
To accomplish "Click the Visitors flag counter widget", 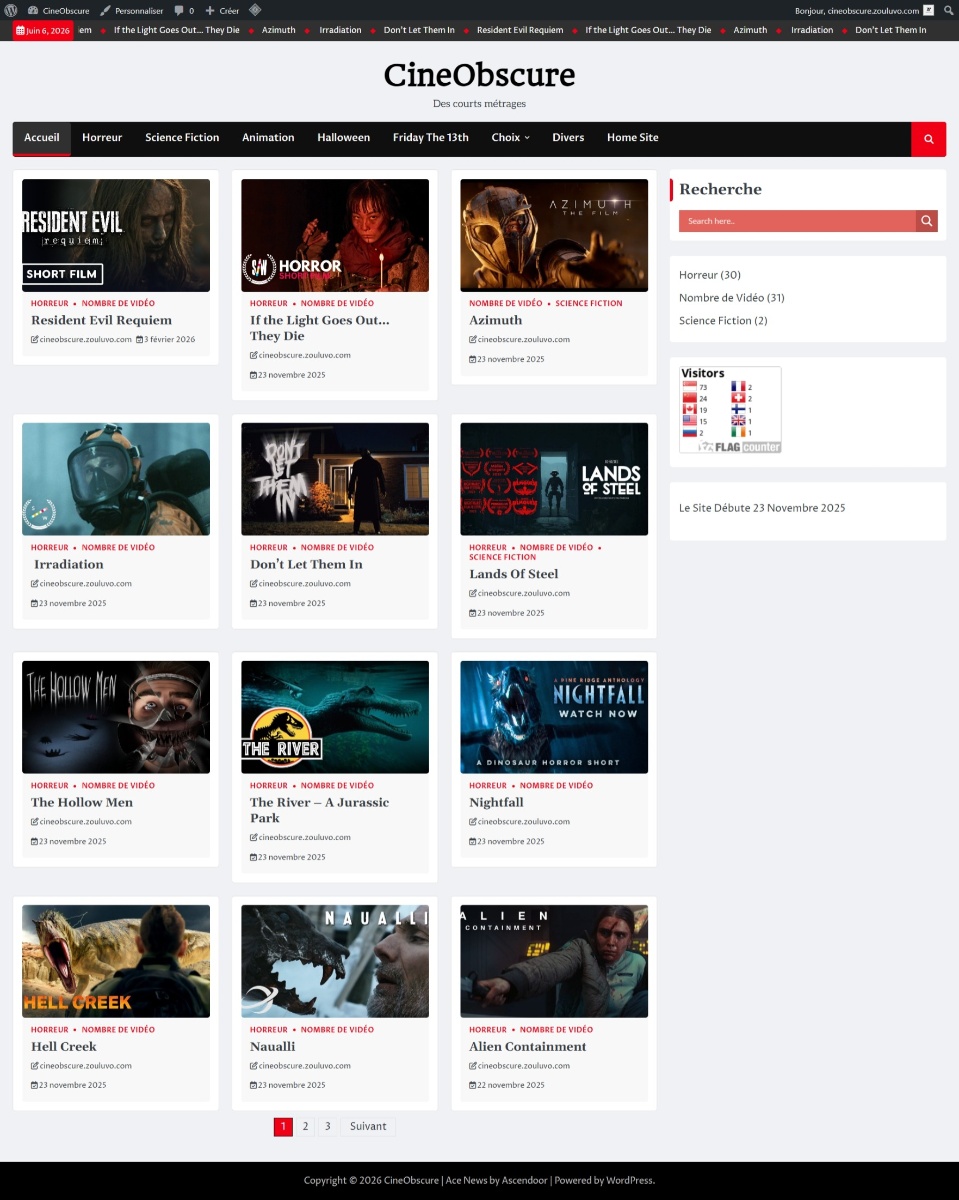I will pos(730,410).
